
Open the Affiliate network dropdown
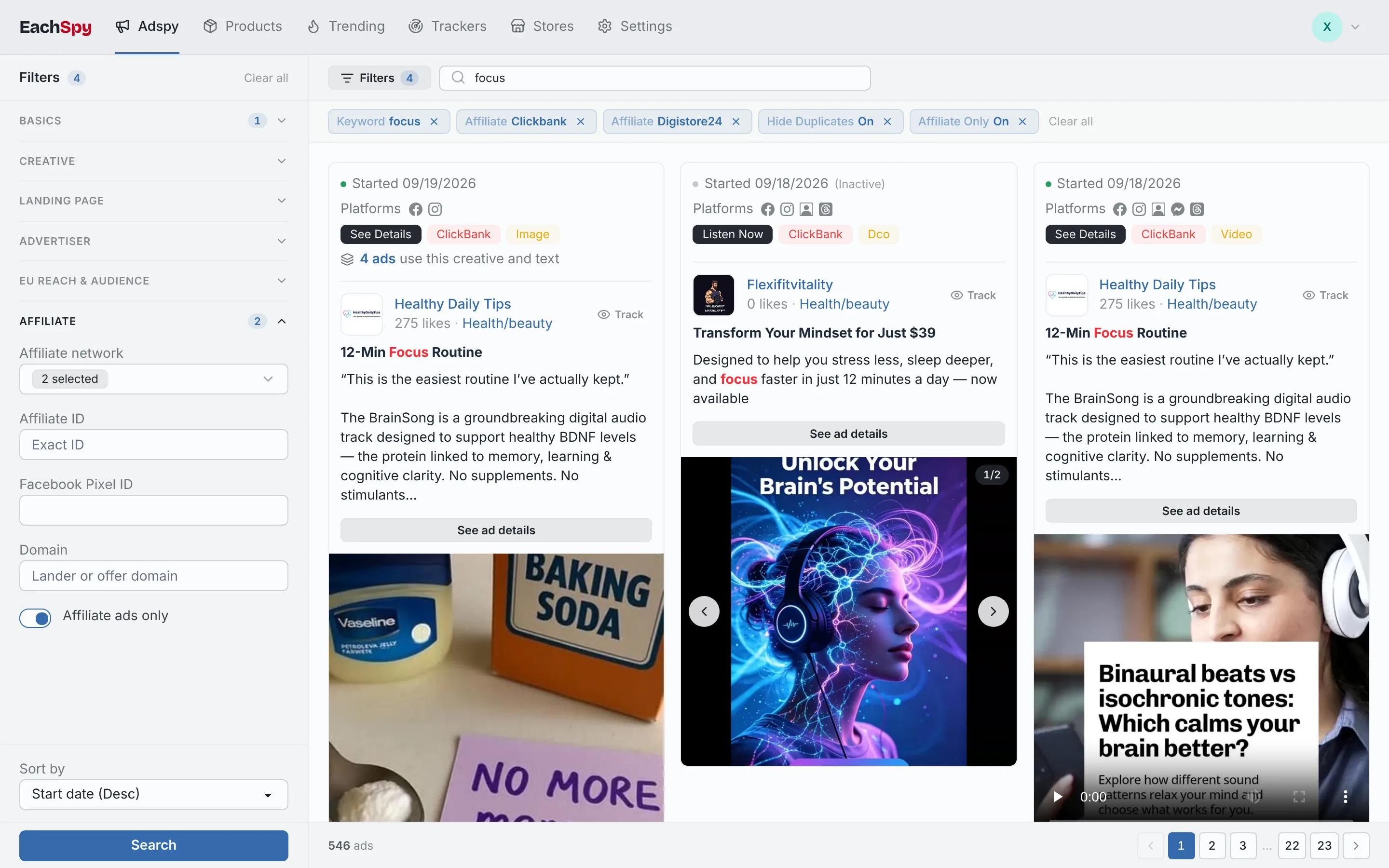coord(153,379)
